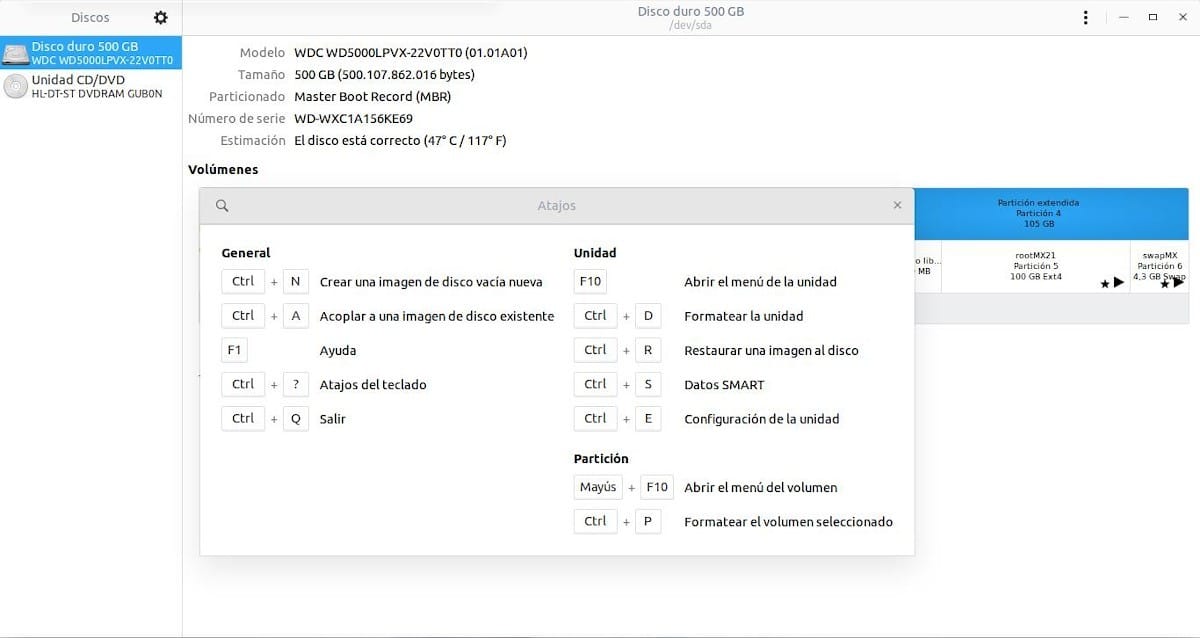
Task: Click model value WDC WD5000LPVX-22V0TT0 (01.01A01)
Action: (x=410, y=52)
